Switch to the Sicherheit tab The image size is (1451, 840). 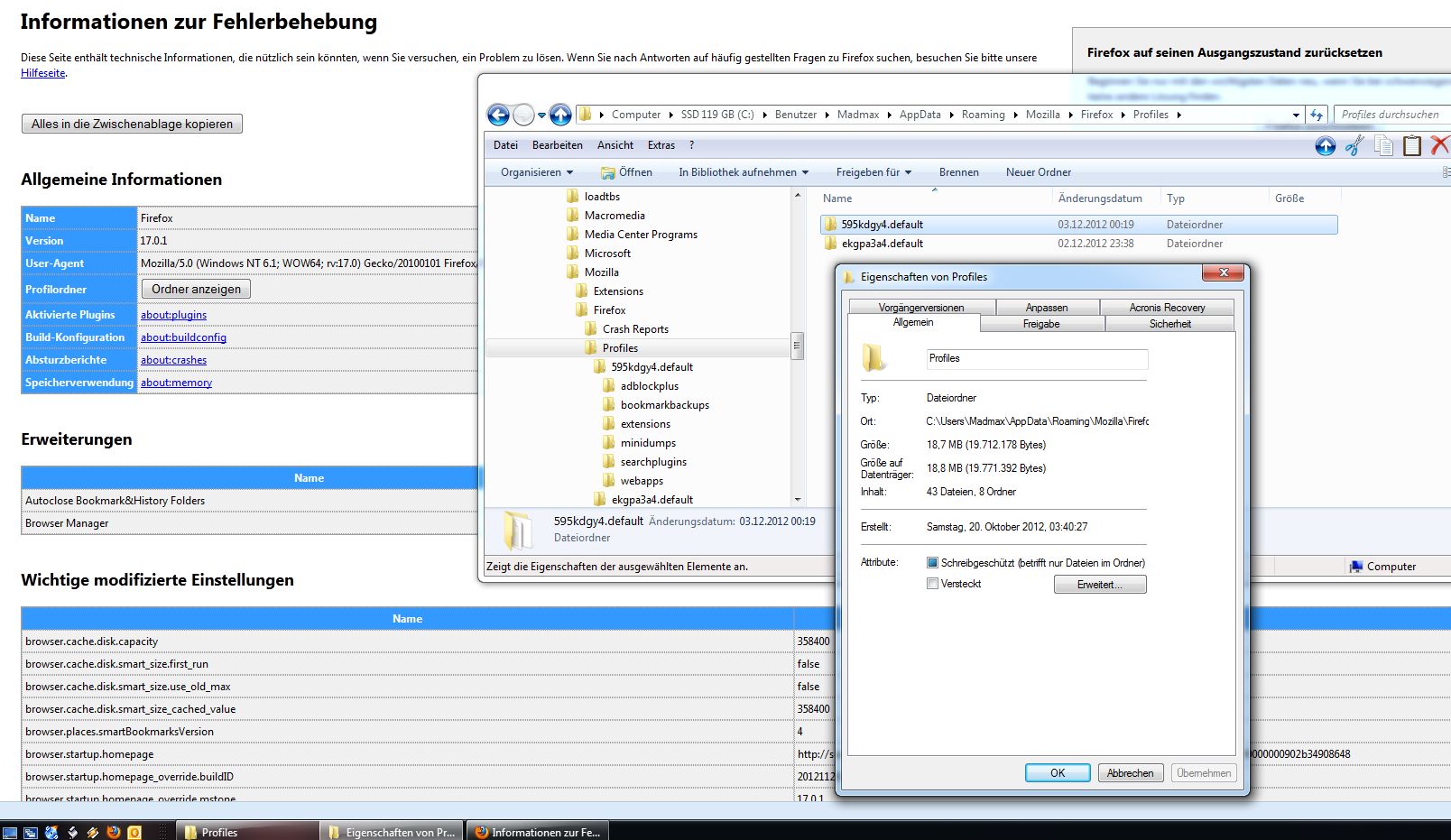tap(1169, 324)
